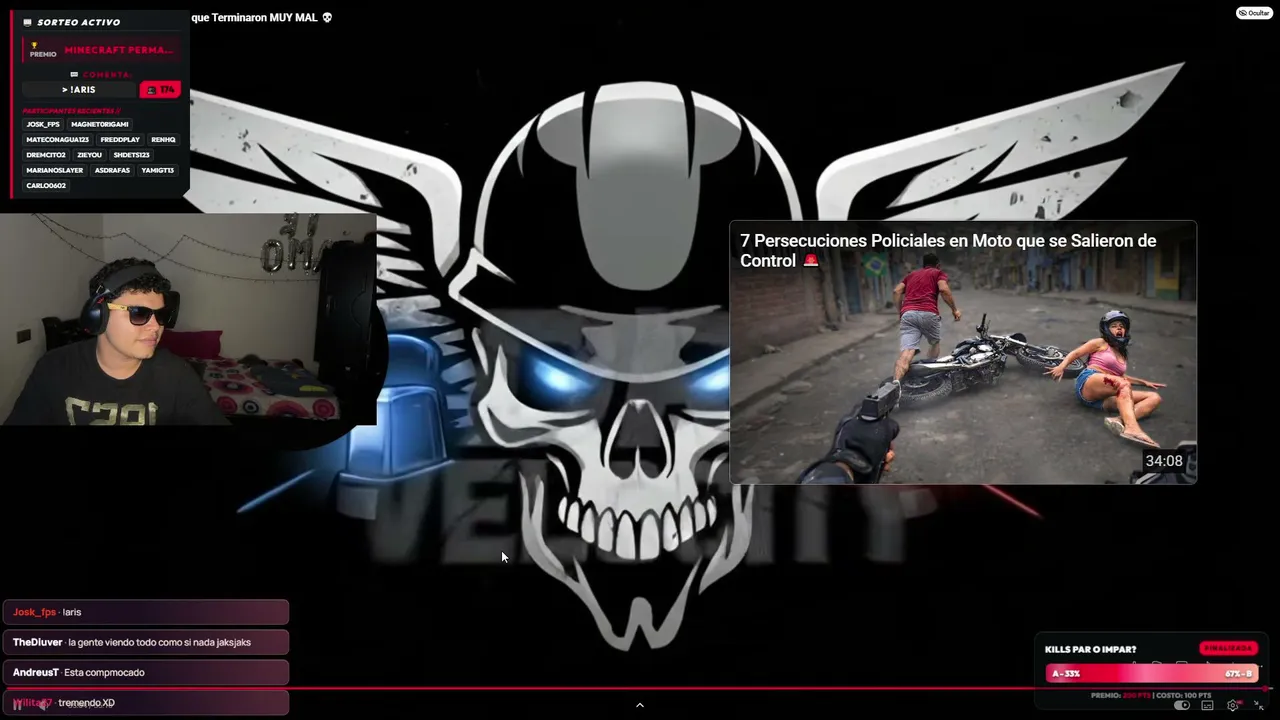Click the SHDETS123 participant chip
Screen dimensions: 1280x720
pos(131,155)
